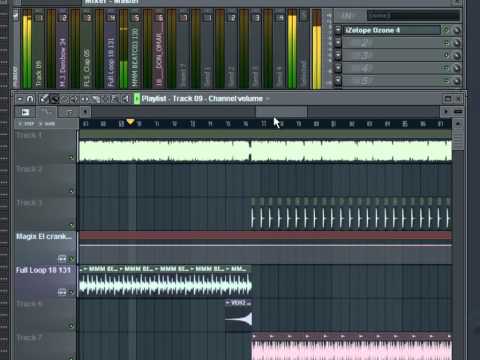The image size is (480, 360).
Task: Open dropdown arrow after Channel volume title
Action: point(268,99)
